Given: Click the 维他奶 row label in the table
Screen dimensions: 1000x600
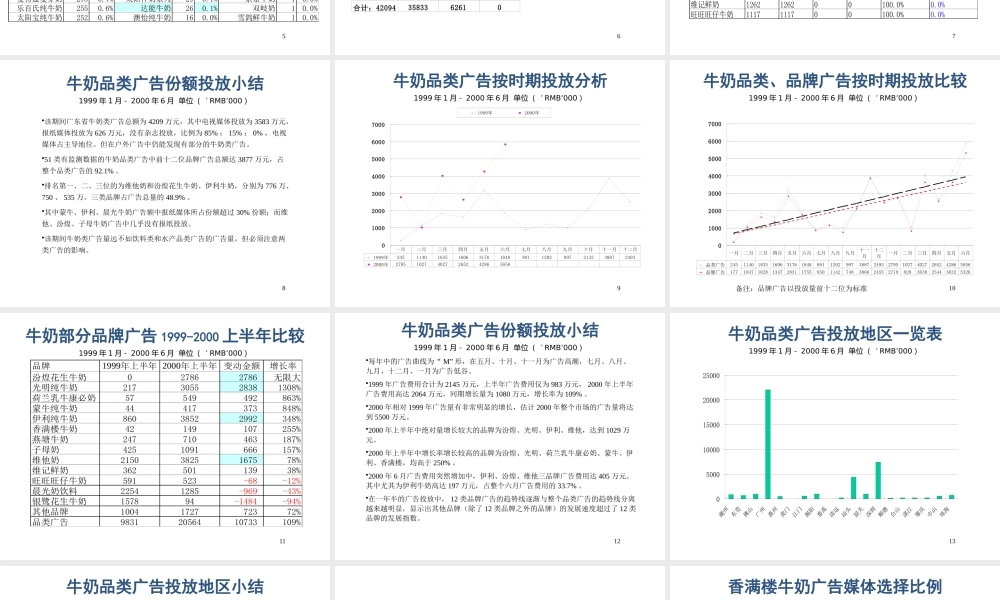Looking at the screenshot, I should 46,460.
